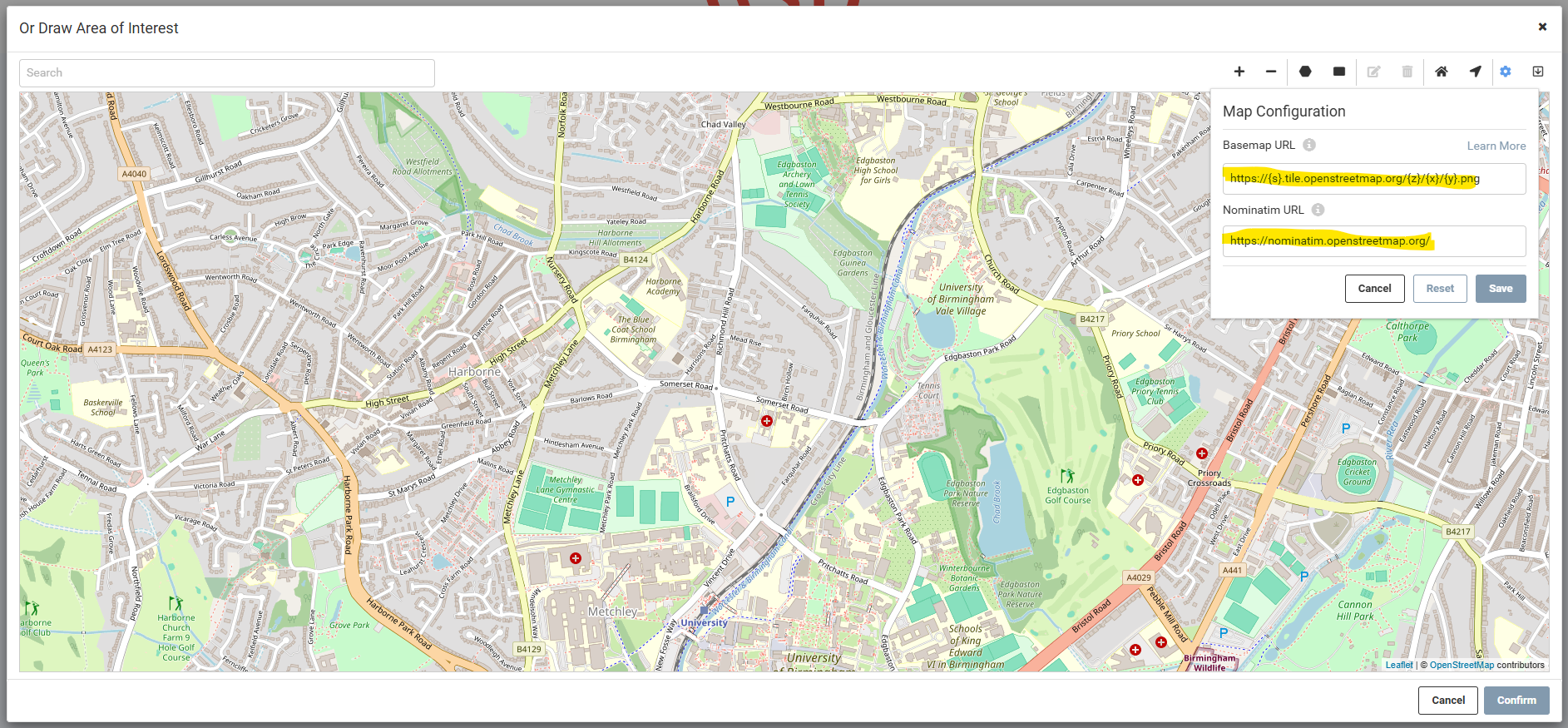Click the Harborne Academy label

tap(663, 286)
